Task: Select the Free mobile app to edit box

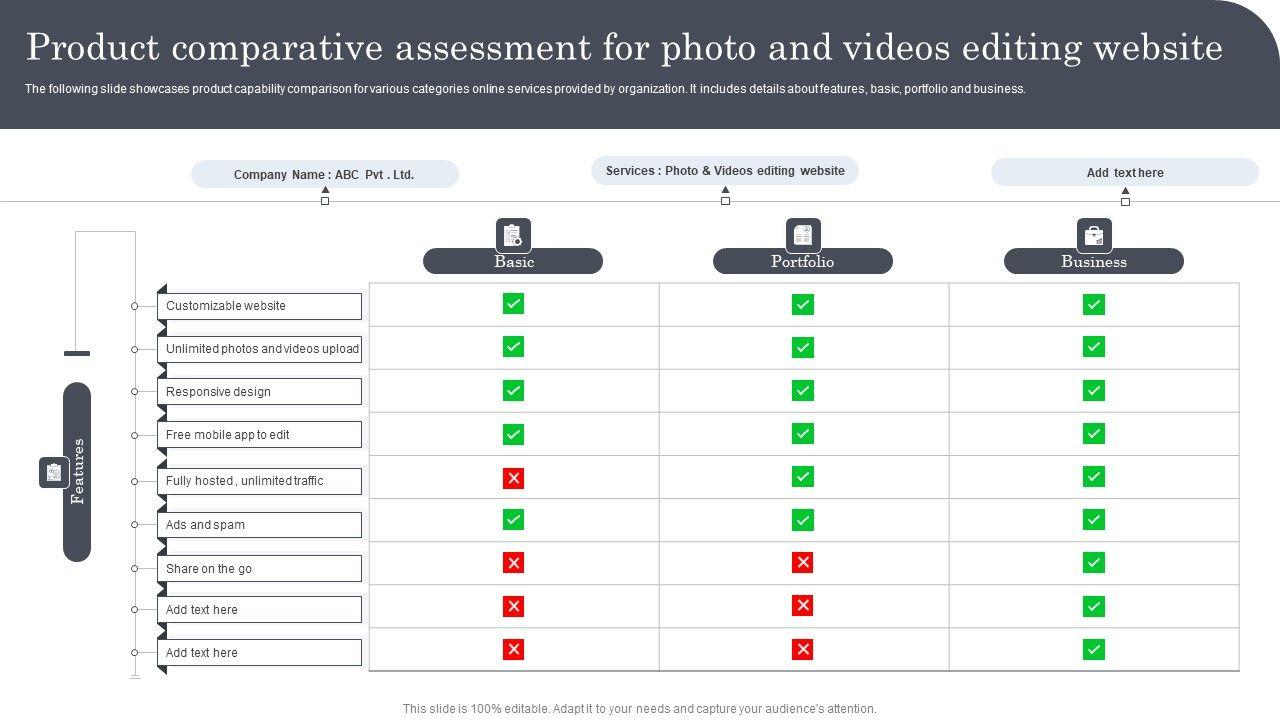Action: pyautogui.click(x=260, y=435)
